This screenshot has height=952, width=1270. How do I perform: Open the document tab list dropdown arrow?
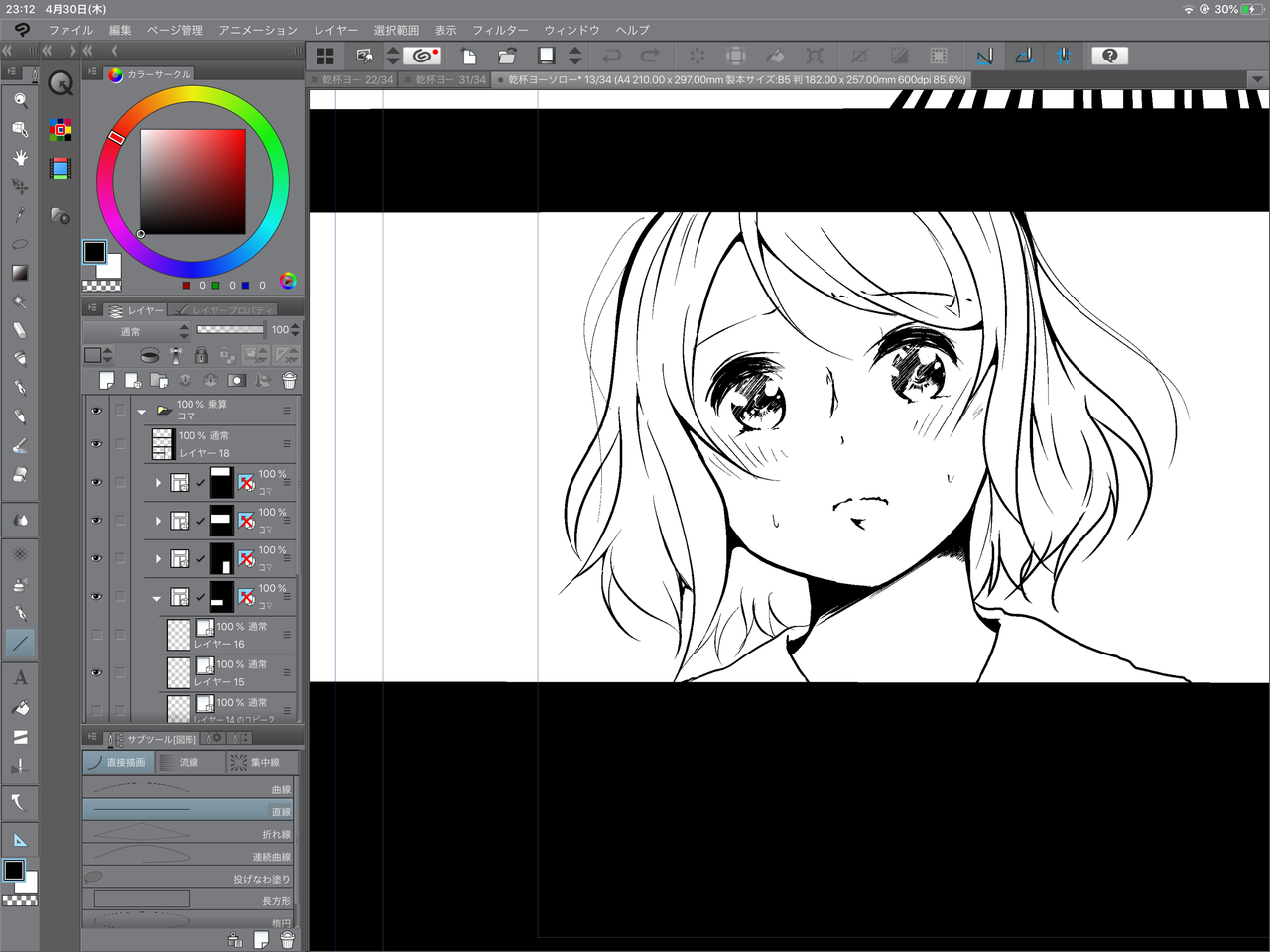[x=1257, y=79]
